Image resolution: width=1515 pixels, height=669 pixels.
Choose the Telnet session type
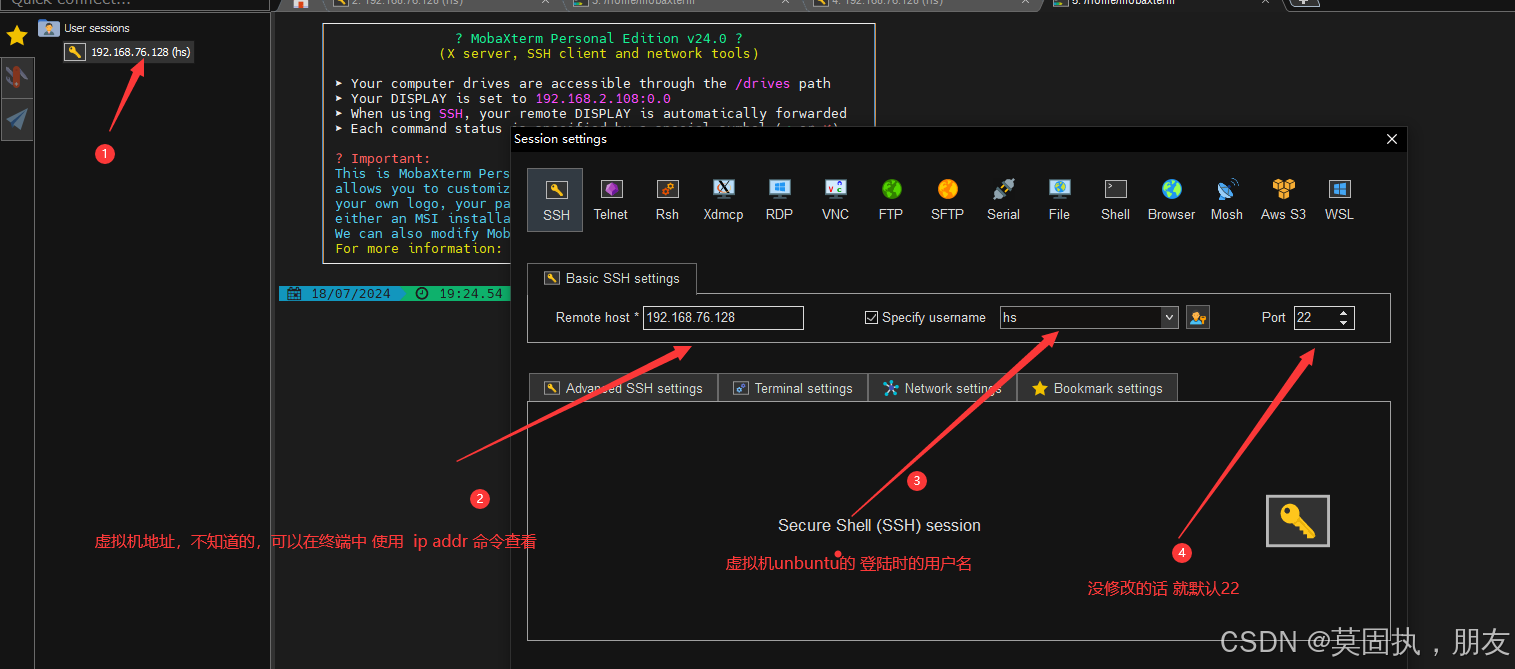tap(611, 200)
